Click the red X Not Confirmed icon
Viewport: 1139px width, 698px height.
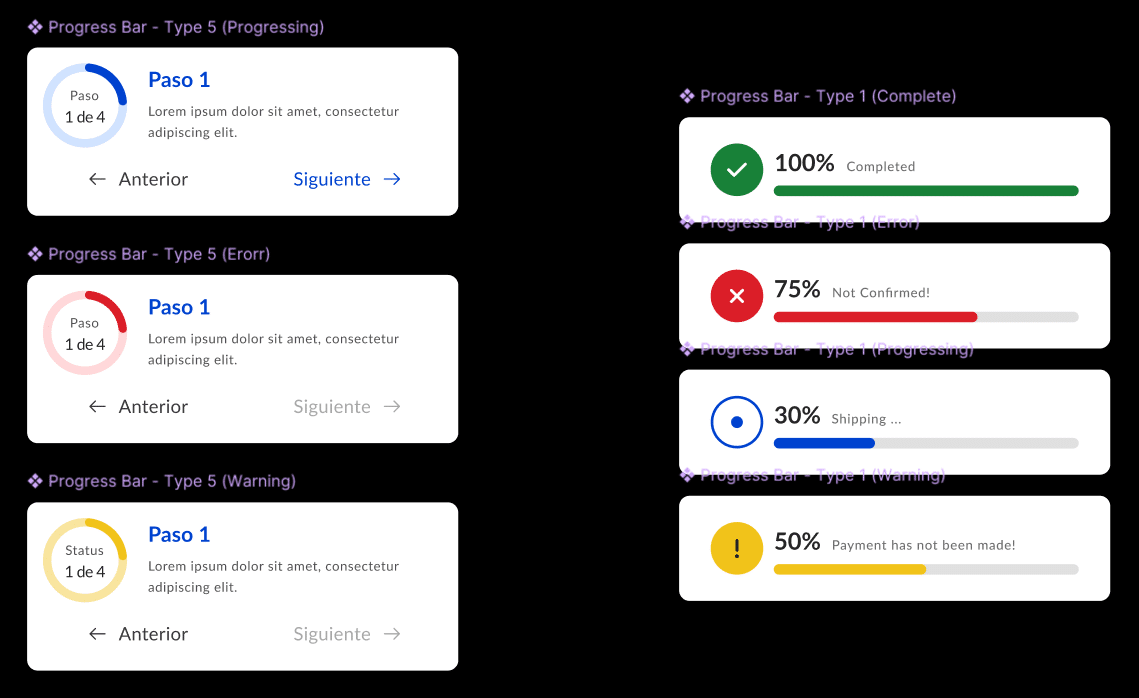pos(737,296)
